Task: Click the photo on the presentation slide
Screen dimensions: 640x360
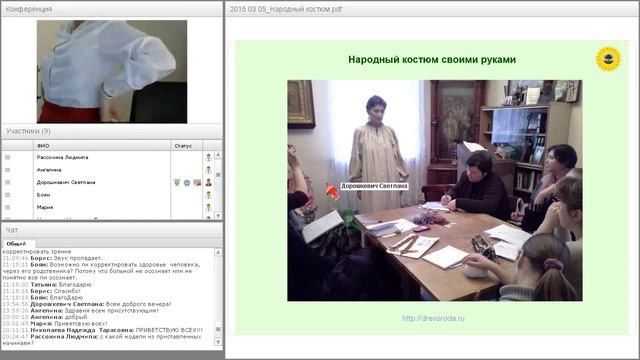Action: point(435,191)
